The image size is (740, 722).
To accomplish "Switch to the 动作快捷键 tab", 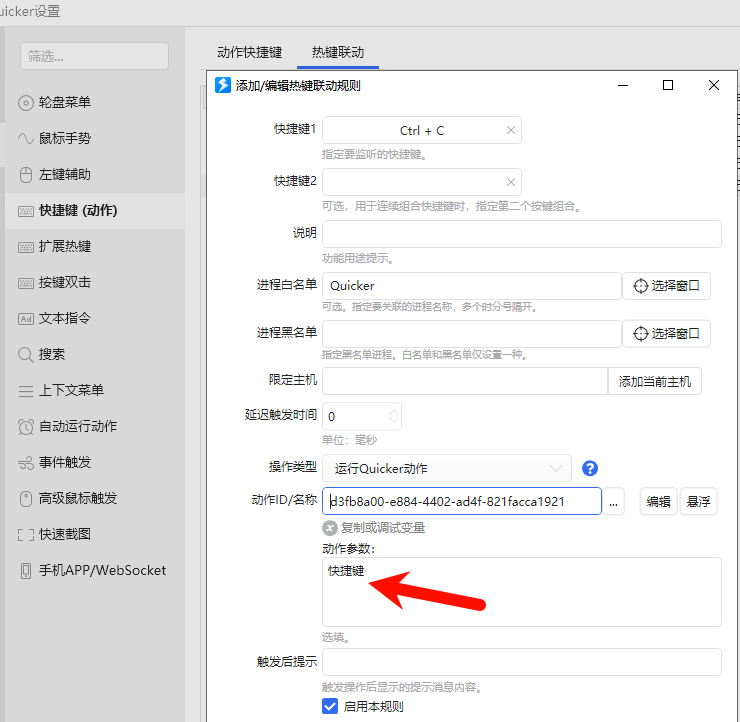I will click(250, 52).
